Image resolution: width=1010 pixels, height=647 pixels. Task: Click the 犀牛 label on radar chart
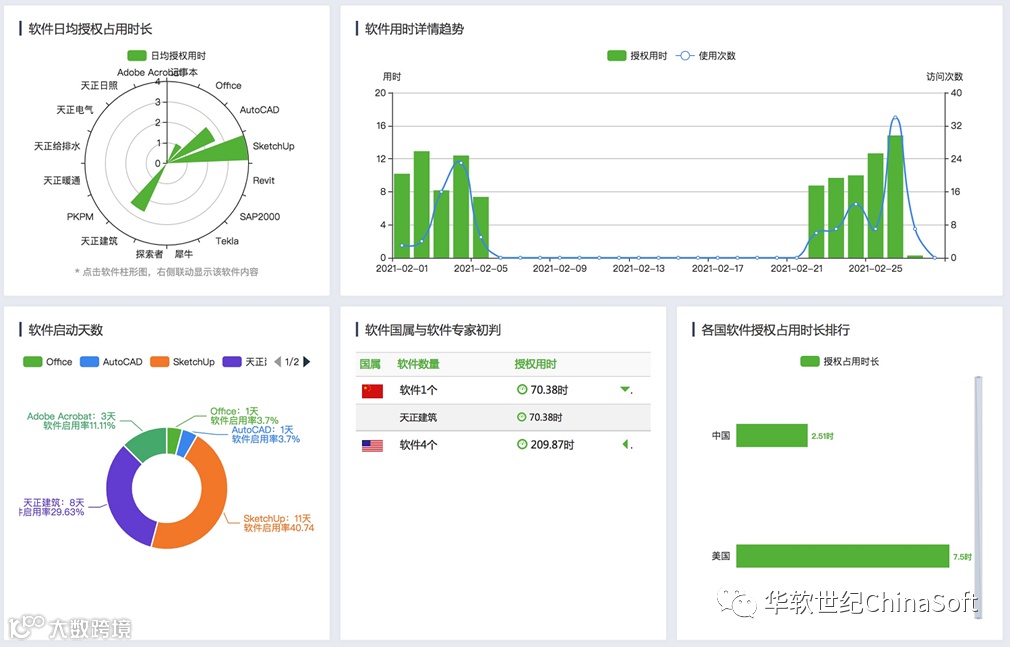click(x=184, y=254)
